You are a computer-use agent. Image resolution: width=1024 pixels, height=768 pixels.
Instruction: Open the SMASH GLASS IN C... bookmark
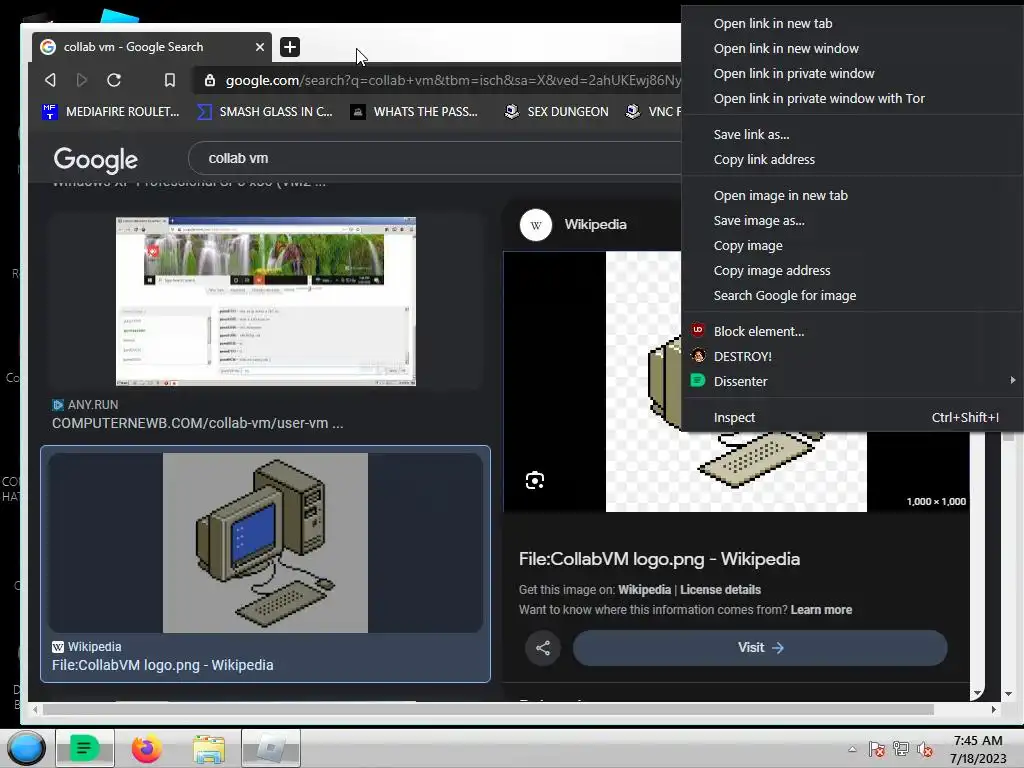click(265, 112)
